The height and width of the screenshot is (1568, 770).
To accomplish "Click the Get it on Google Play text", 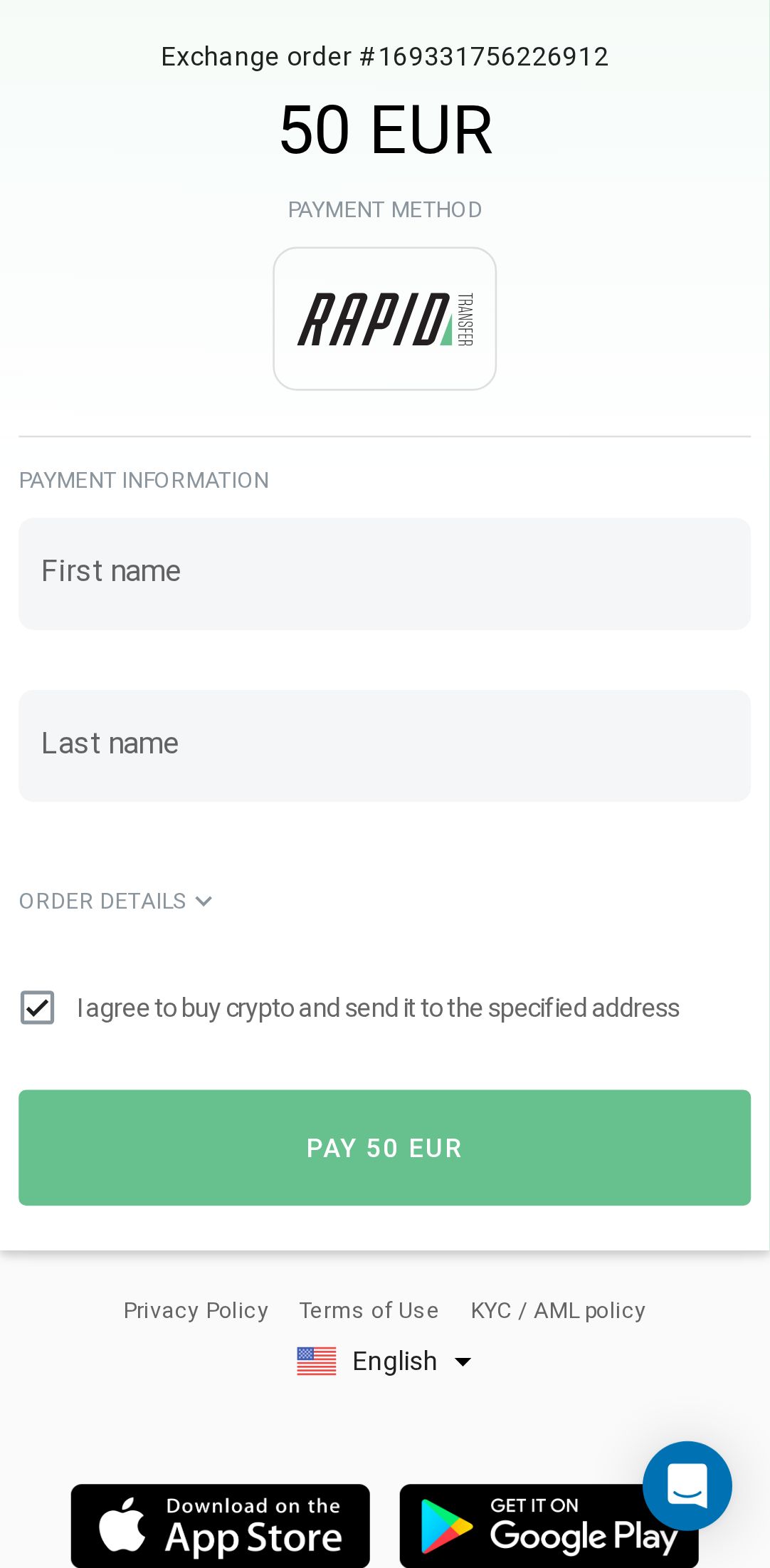I will point(569,1526).
